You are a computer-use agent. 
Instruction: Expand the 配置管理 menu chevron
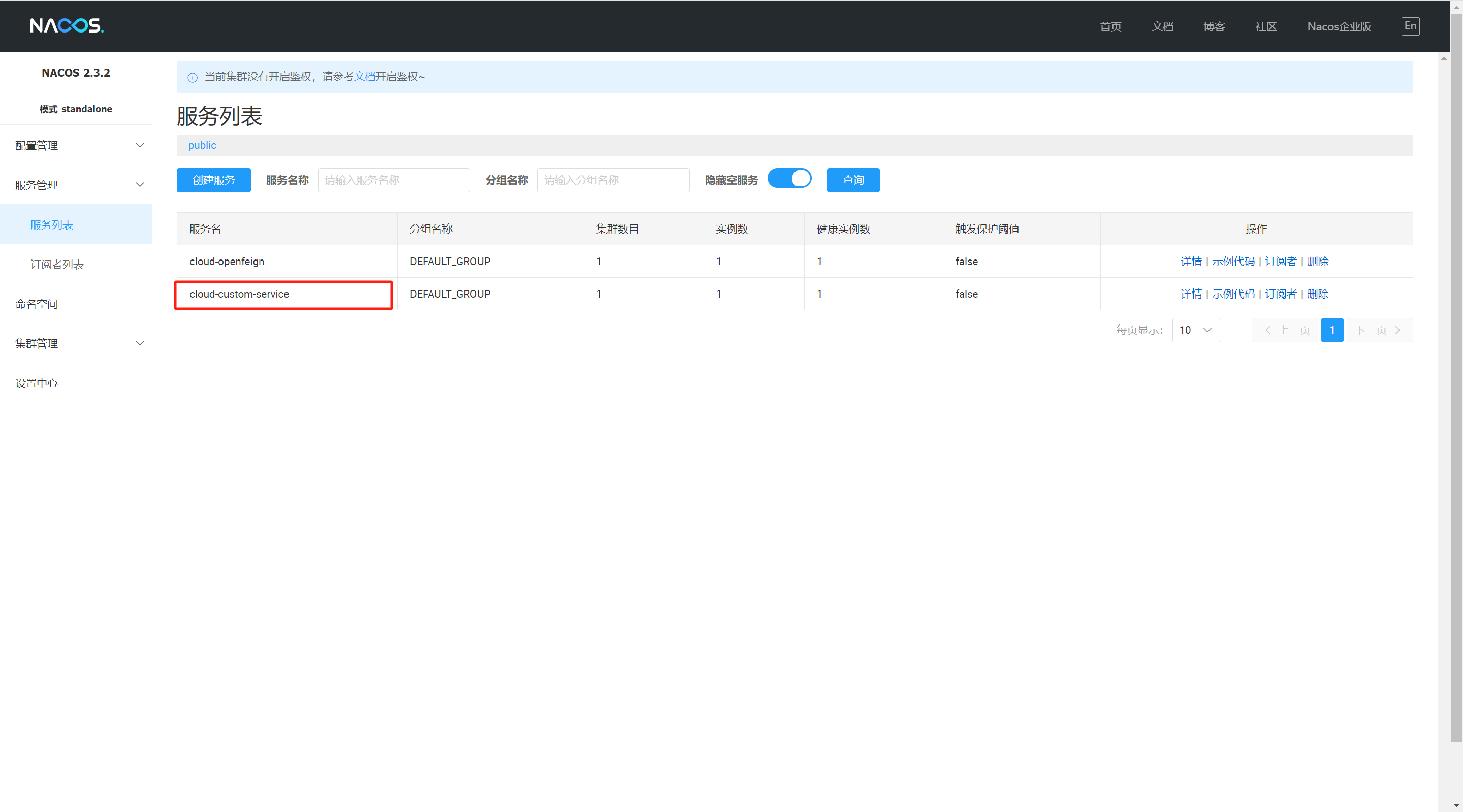140,145
